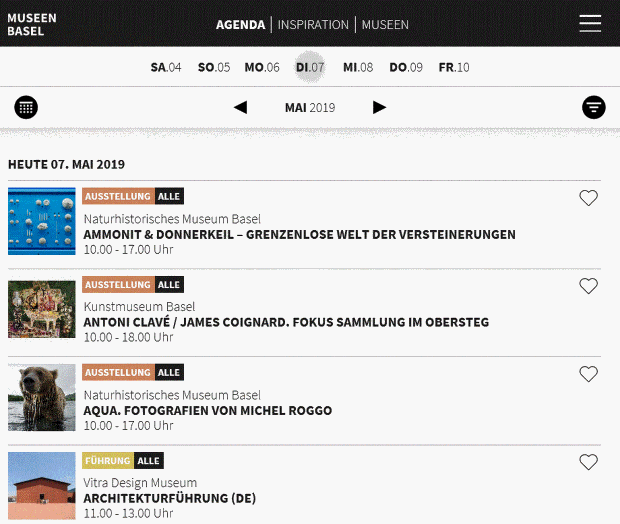620x524 pixels.
Task: Click ALLE tag on Architekturführung event
Action: coord(149,460)
